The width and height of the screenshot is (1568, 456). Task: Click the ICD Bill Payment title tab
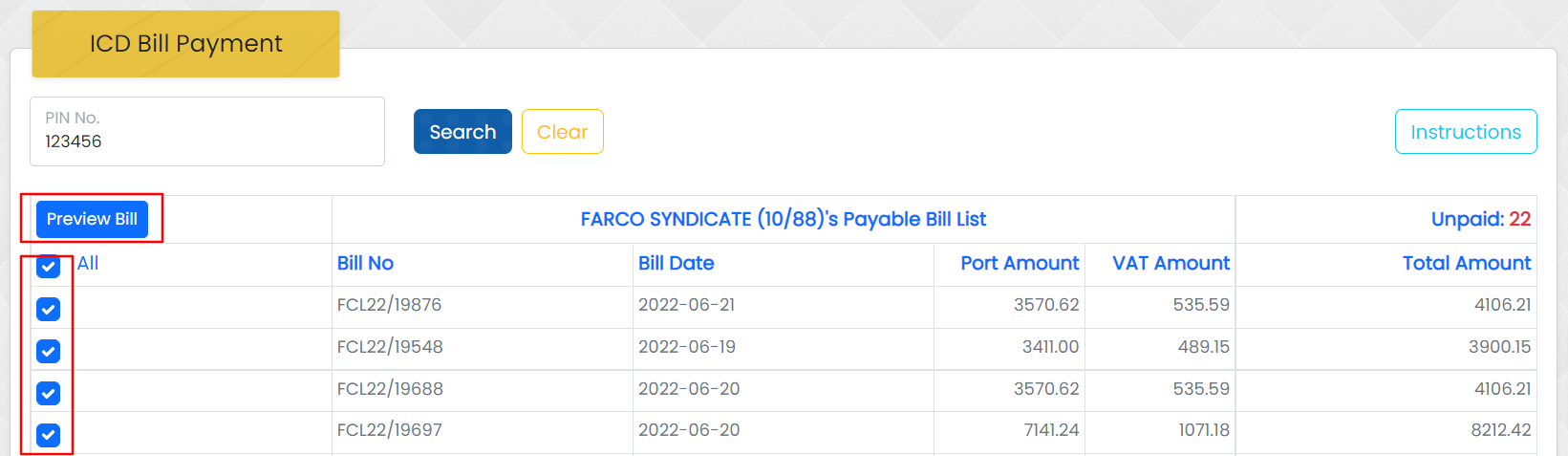click(185, 44)
